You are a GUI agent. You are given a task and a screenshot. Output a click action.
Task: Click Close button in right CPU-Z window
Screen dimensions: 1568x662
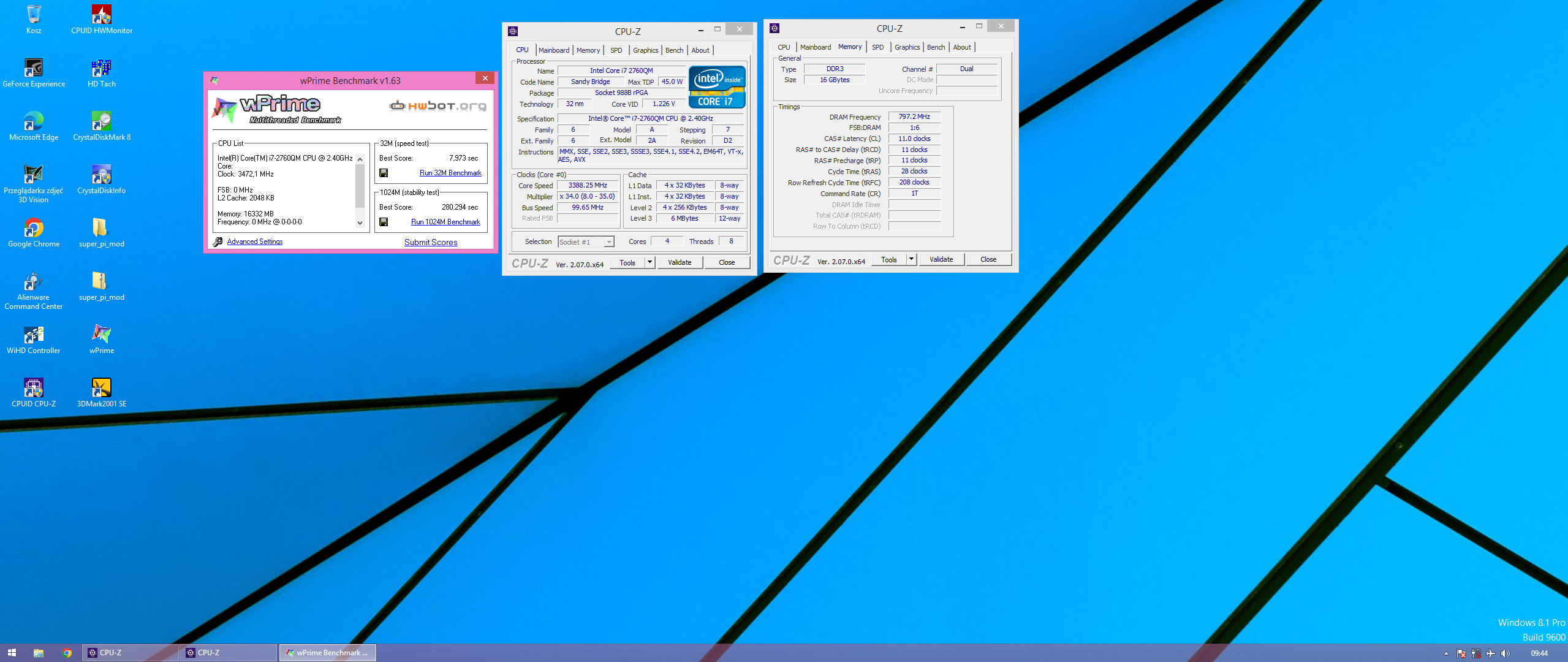[x=988, y=259]
